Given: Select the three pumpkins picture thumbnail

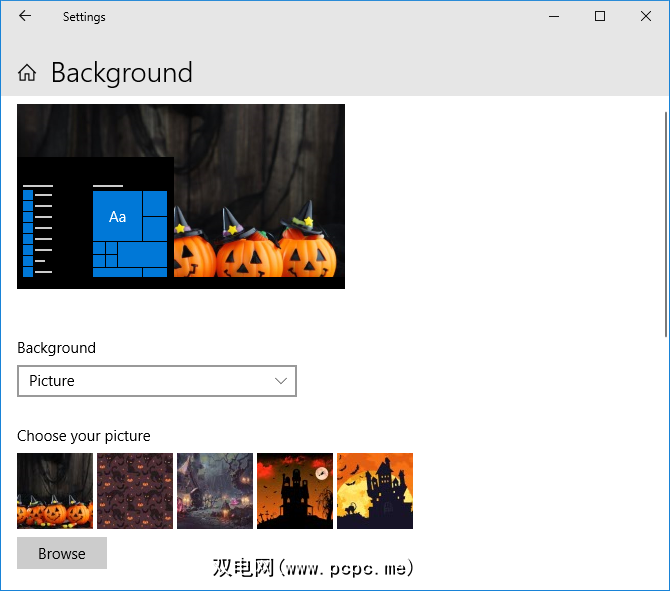Looking at the screenshot, I should (55, 491).
